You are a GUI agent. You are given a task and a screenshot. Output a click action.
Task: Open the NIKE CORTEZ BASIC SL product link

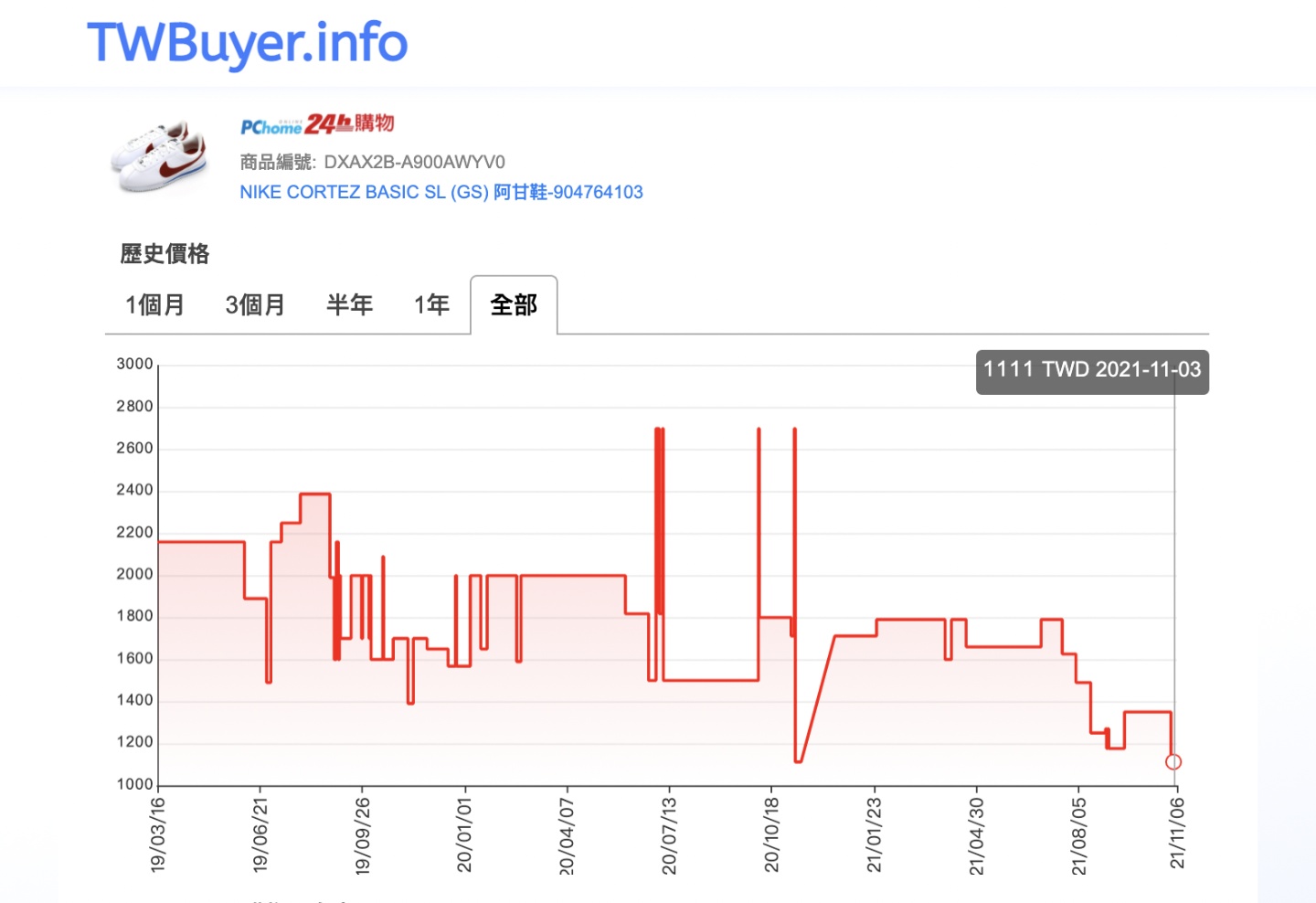point(440,192)
